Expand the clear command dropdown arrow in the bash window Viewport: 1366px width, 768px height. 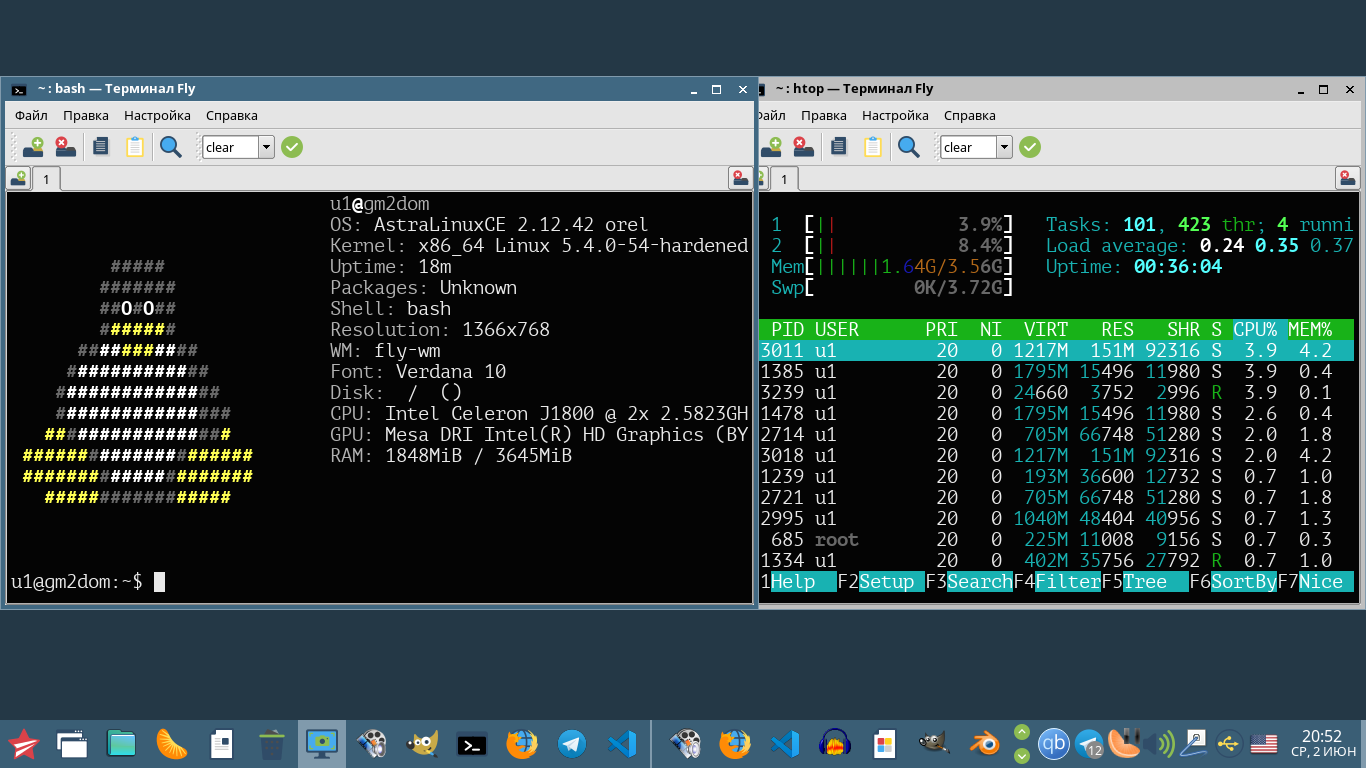pos(266,147)
